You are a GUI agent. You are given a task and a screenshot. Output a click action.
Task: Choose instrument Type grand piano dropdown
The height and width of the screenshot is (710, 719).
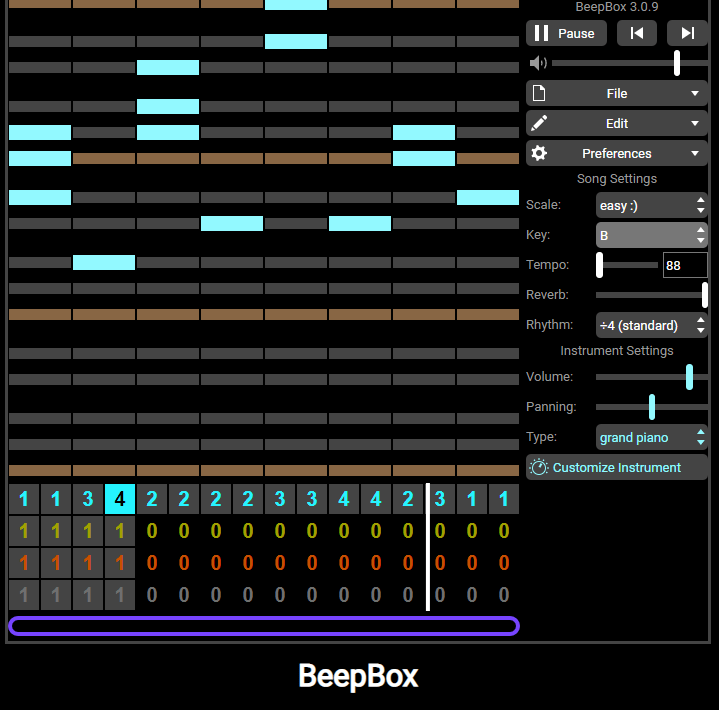651,437
